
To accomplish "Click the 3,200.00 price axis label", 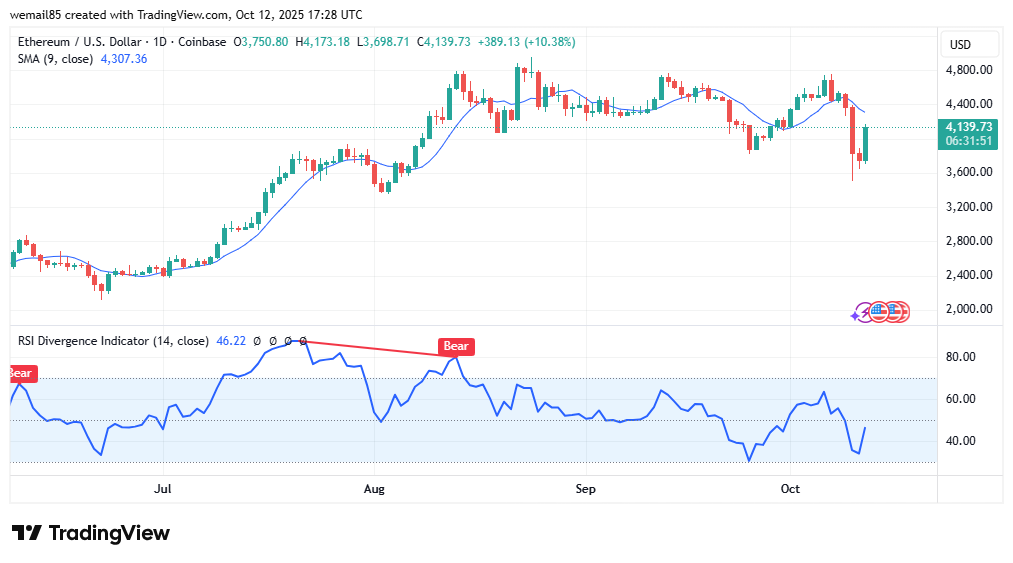I will pyautogui.click(x=969, y=207).
